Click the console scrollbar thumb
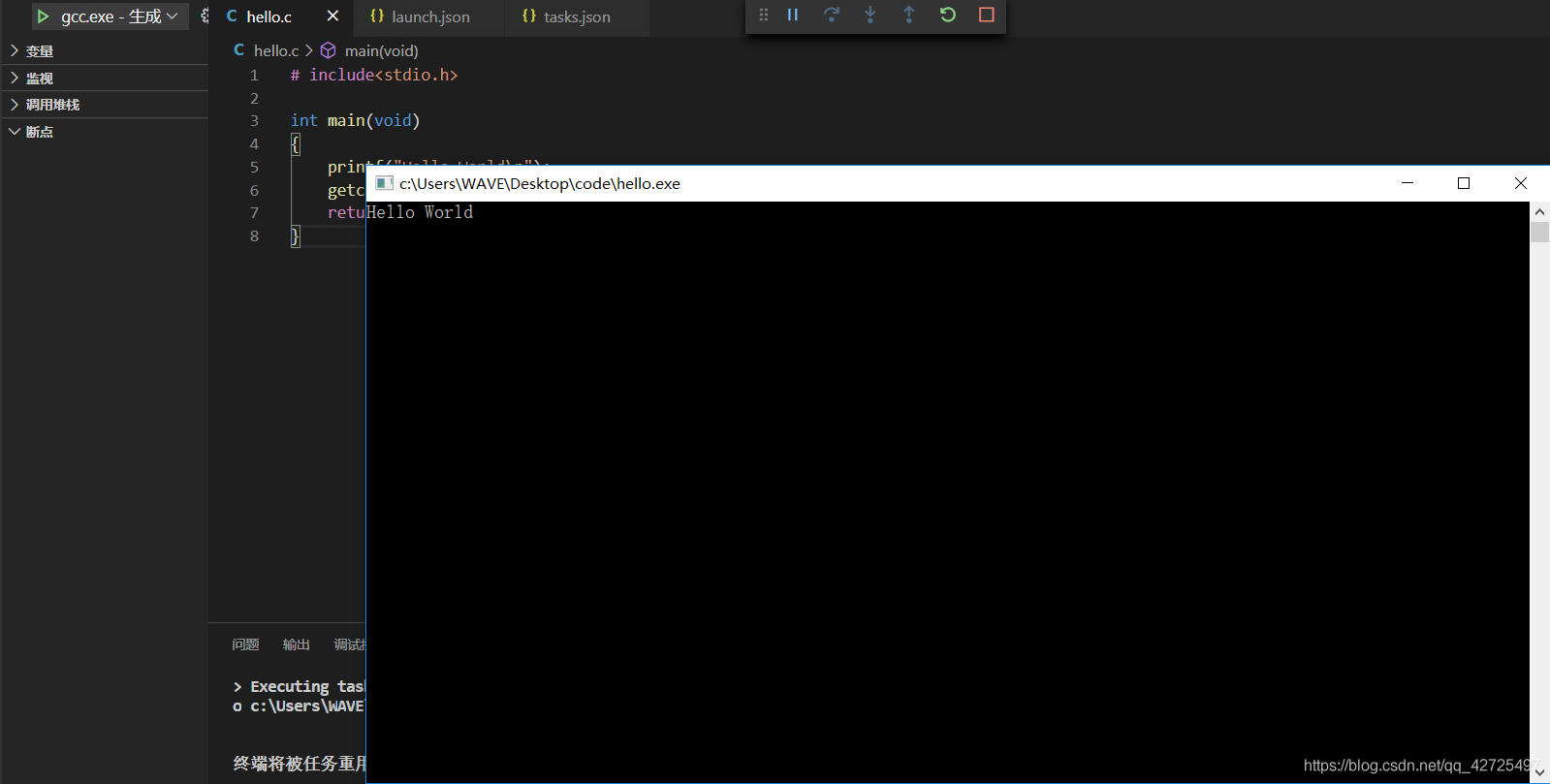The image size is (1550, 784). pyautogui.click(x=1539, y=232)
